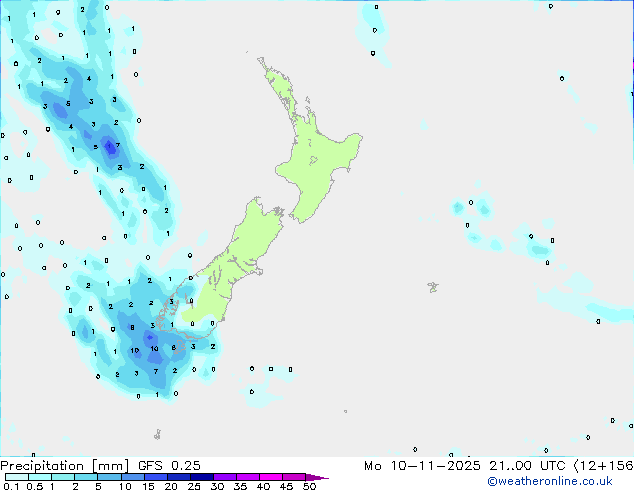Click the '15' legend scale label
This screenshot has width=634, height=490.
148,486
